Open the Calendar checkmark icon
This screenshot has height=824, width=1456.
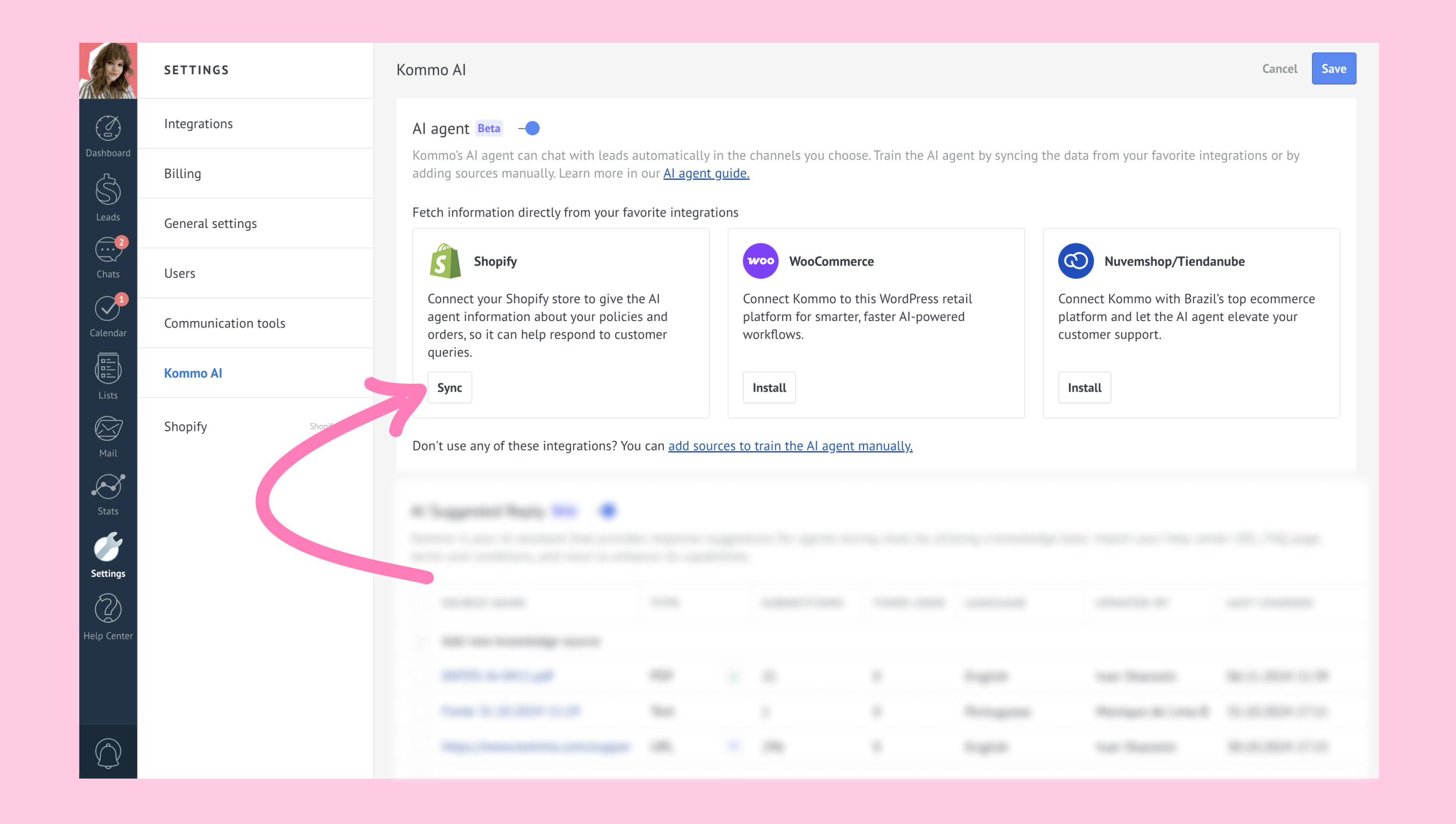click(108, 308)
